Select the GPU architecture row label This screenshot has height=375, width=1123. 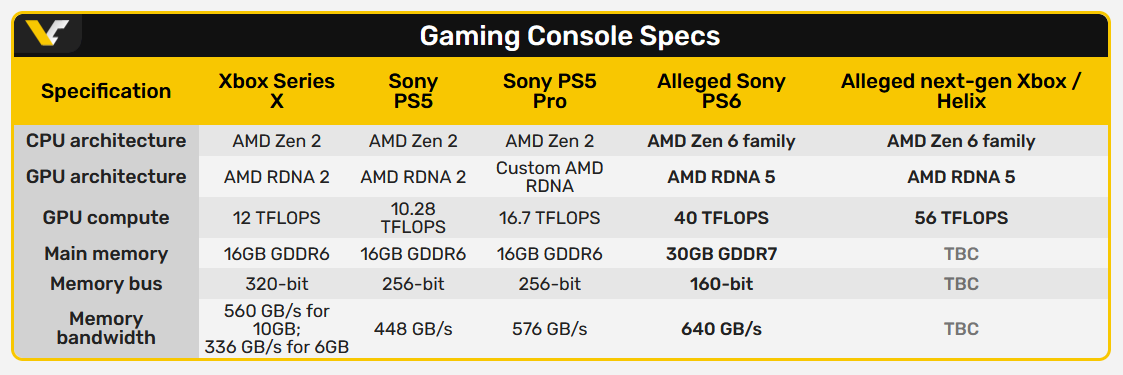(106, 177)
